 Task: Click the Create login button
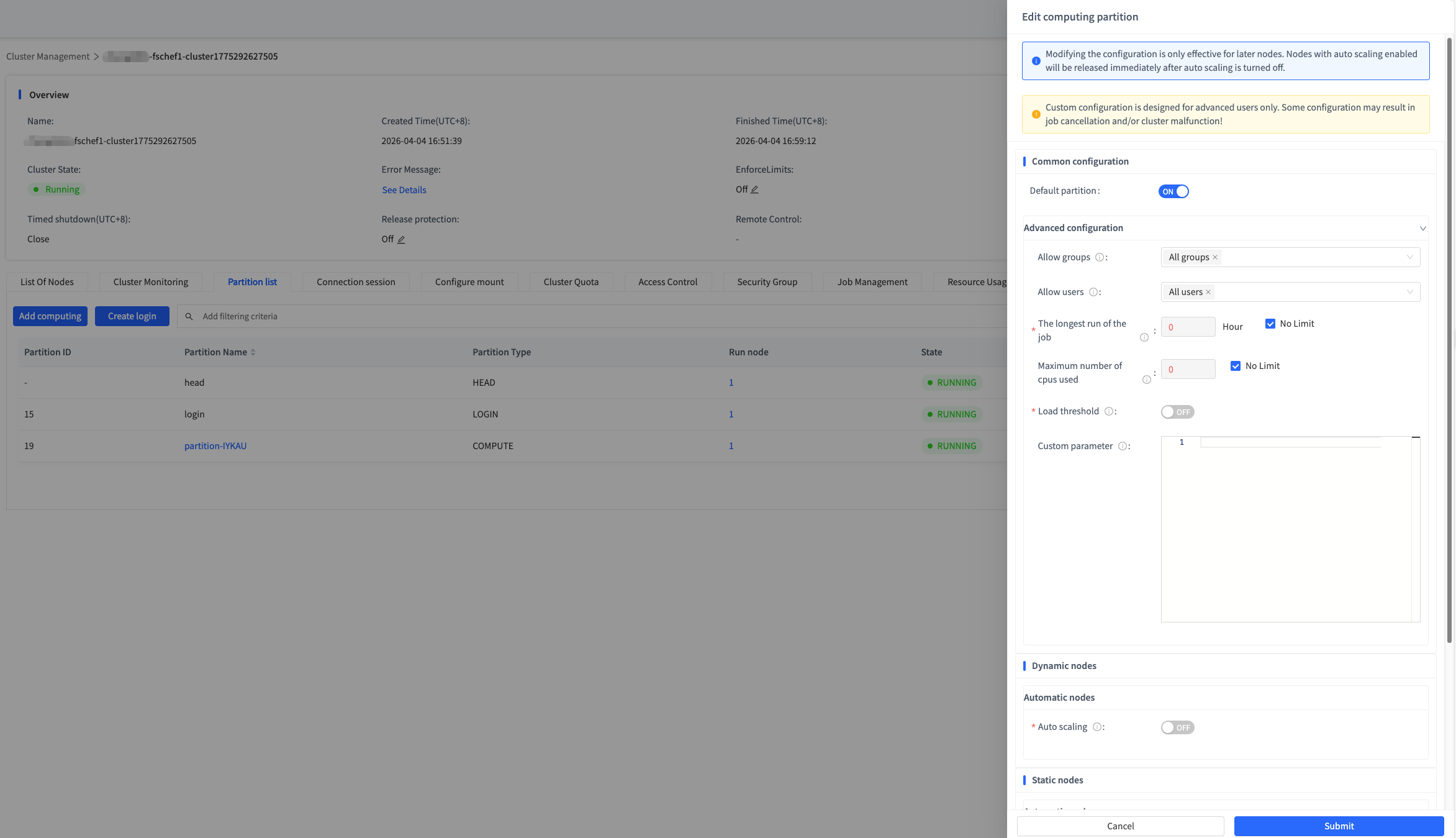[132, 316]
